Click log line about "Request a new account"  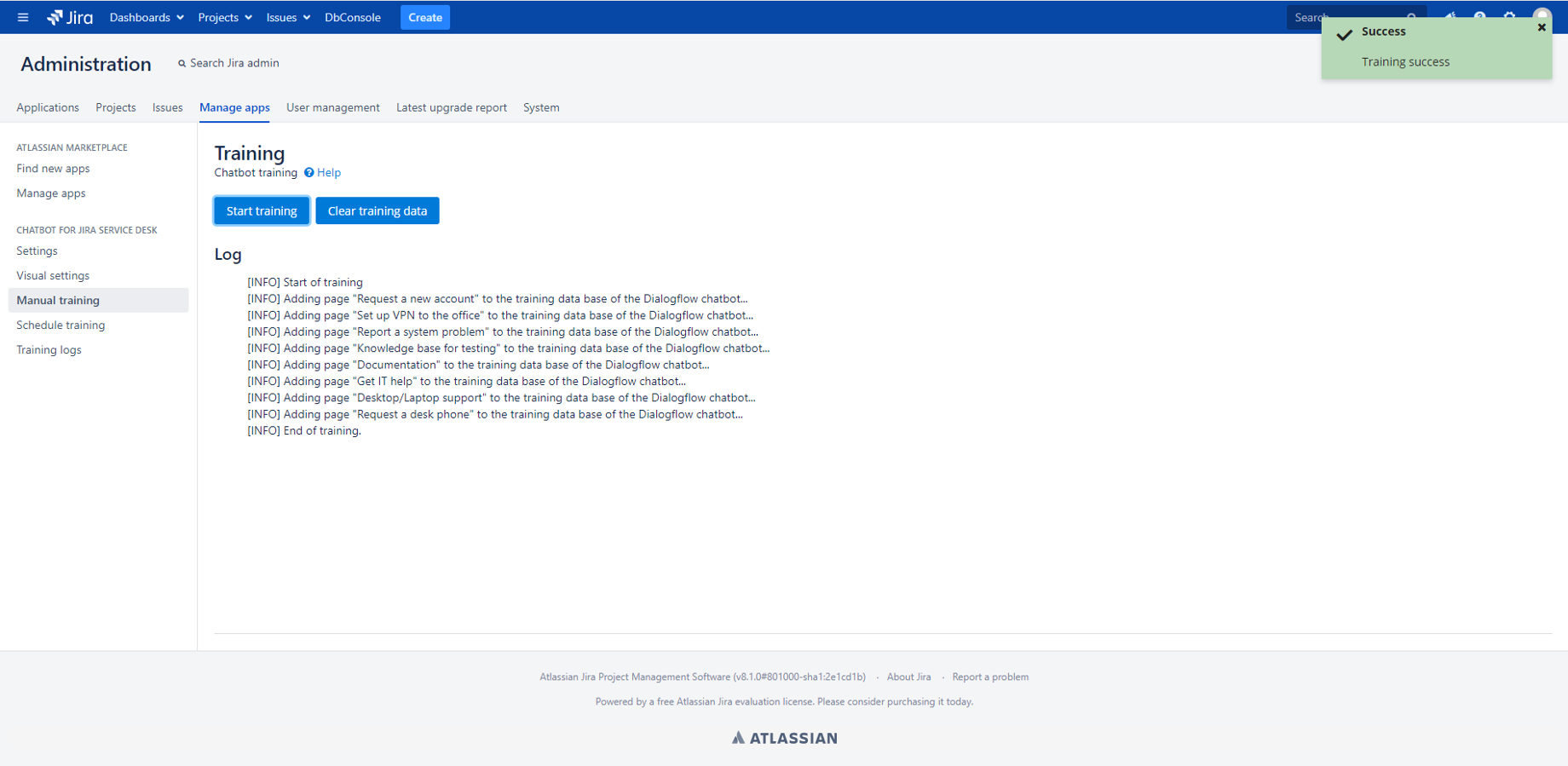pos(498,299)
